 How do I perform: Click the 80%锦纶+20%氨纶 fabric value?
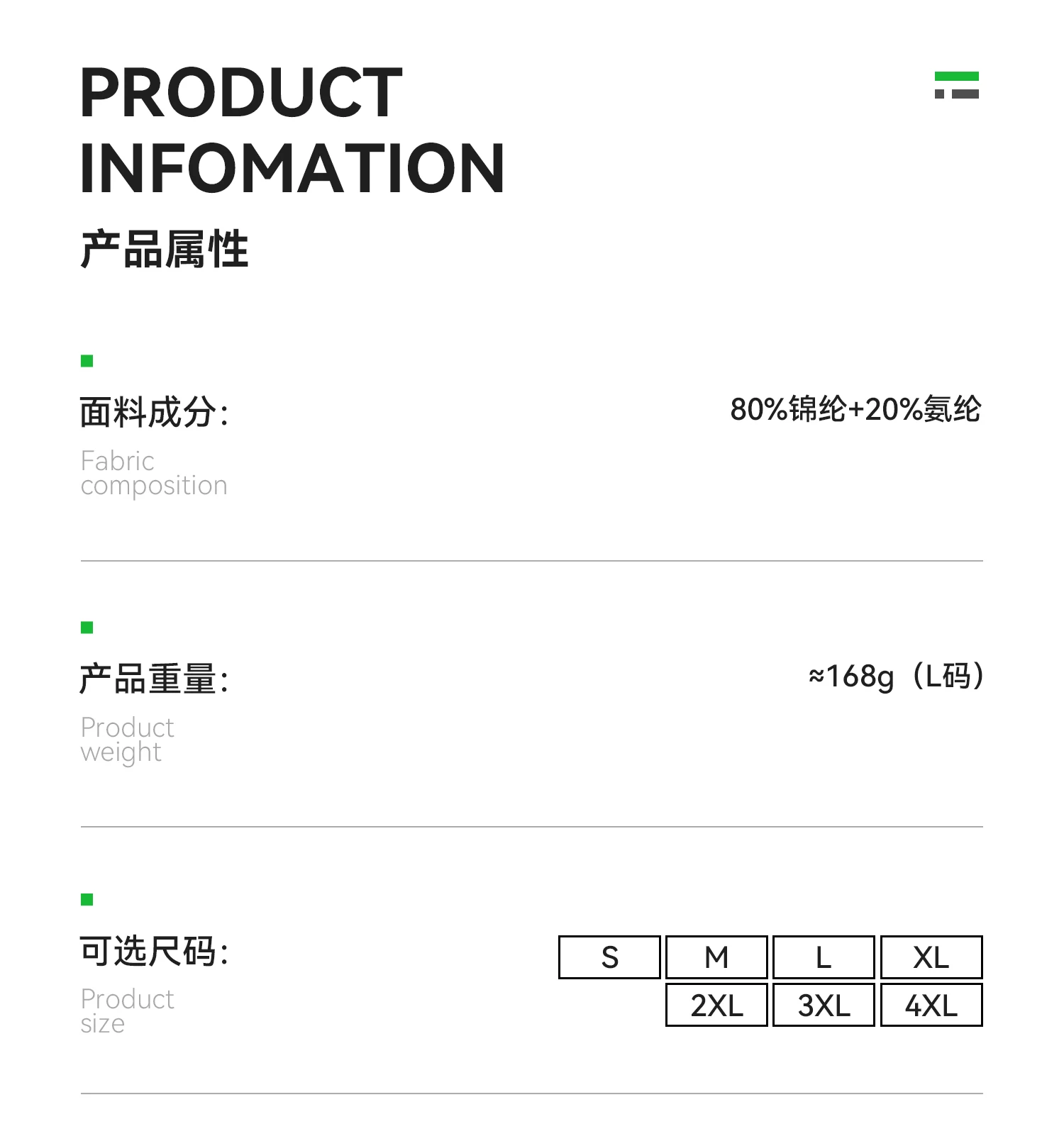tap(855, 410)
